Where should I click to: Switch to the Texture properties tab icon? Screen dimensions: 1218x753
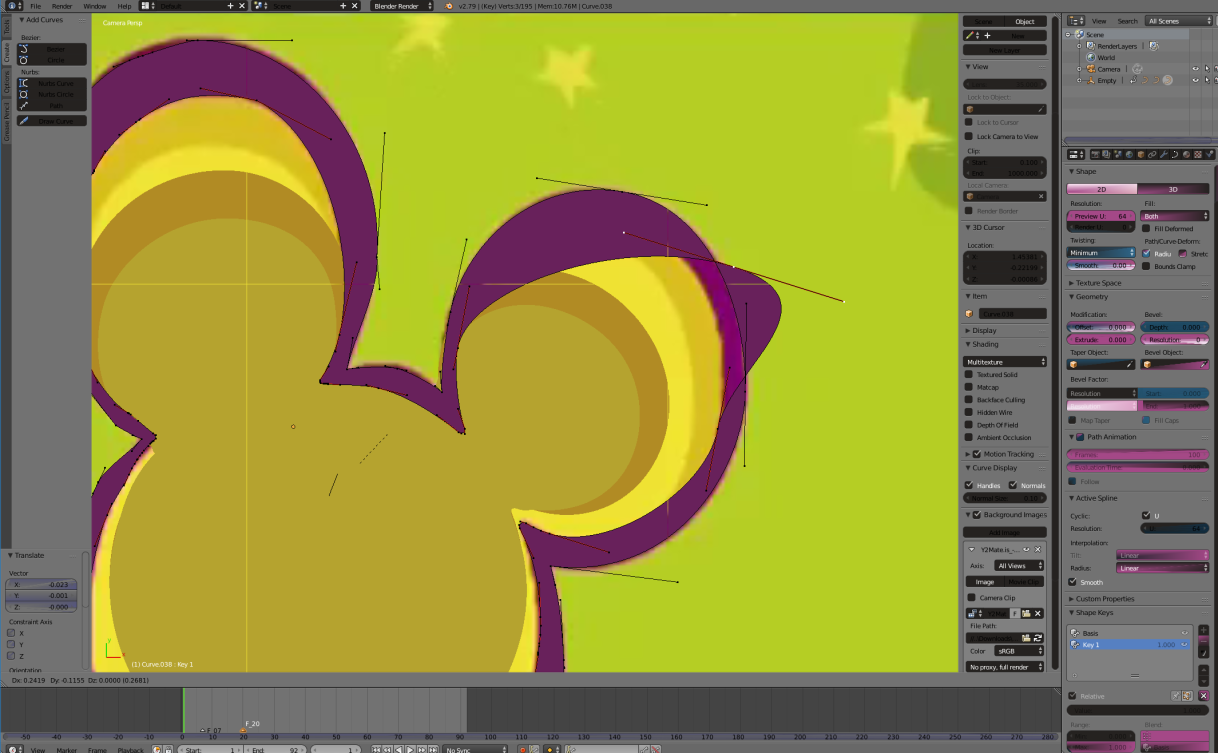click(1198, 154)
